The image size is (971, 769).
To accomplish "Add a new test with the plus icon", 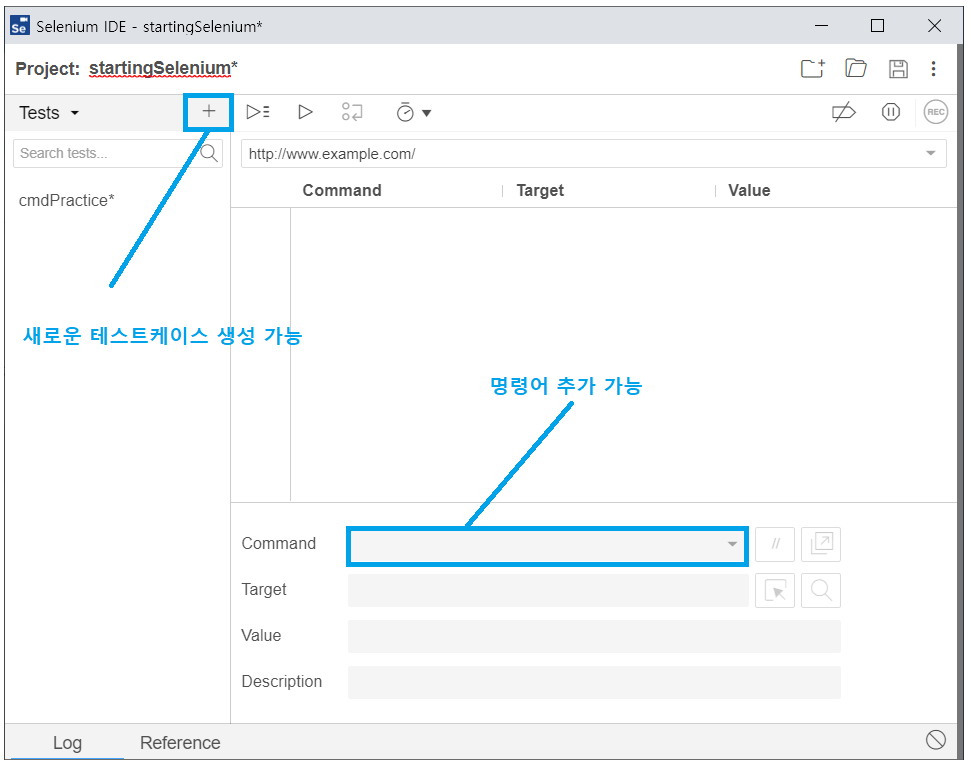I will pos(209,111).
